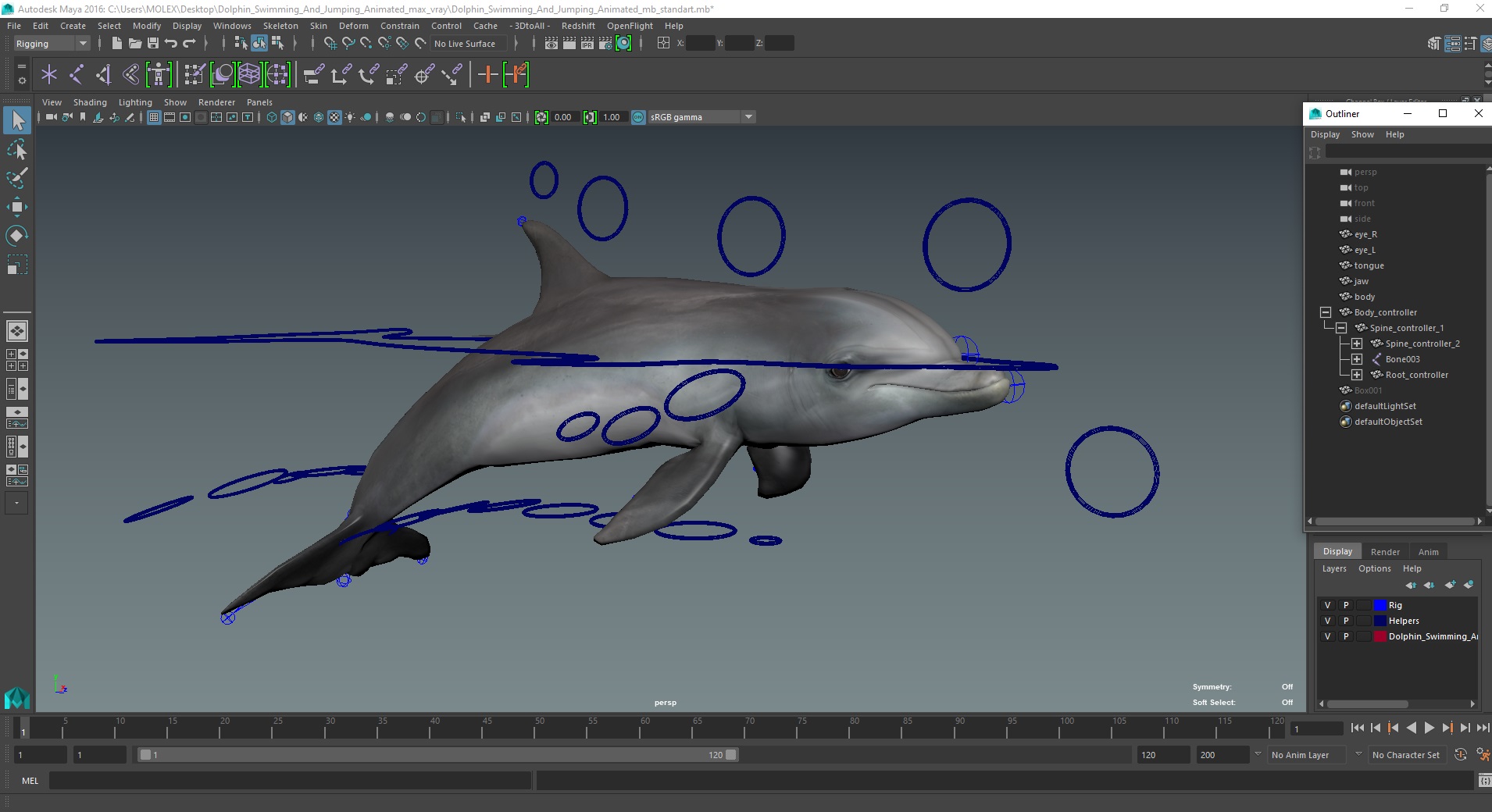Collapse the Spine_controller_1 node
1492x812 pixels.
(1341, 328)
